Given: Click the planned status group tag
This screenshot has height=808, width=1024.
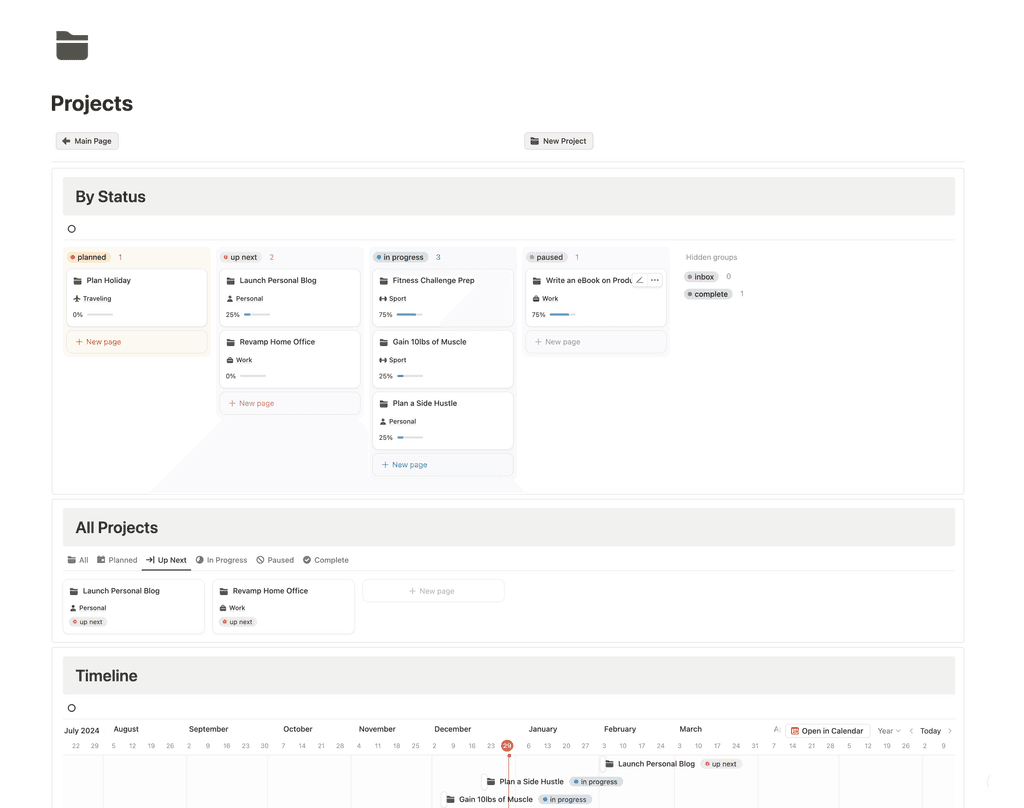Looking at the screenshot, I should [x=88, y=257].
